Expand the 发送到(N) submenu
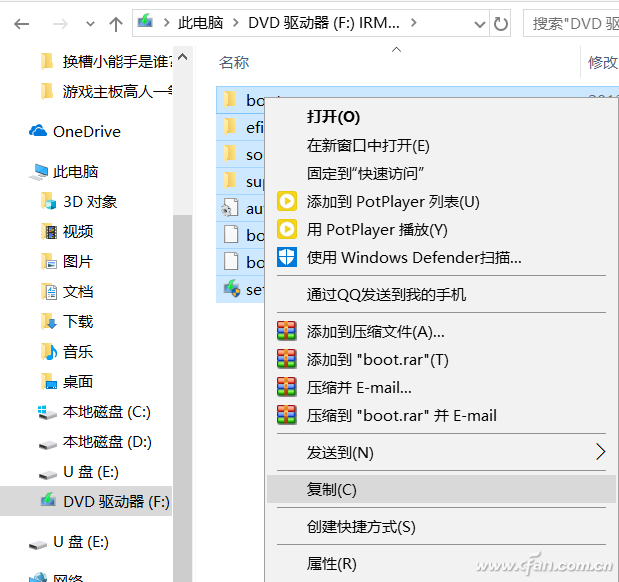 (x=441, y=452)
